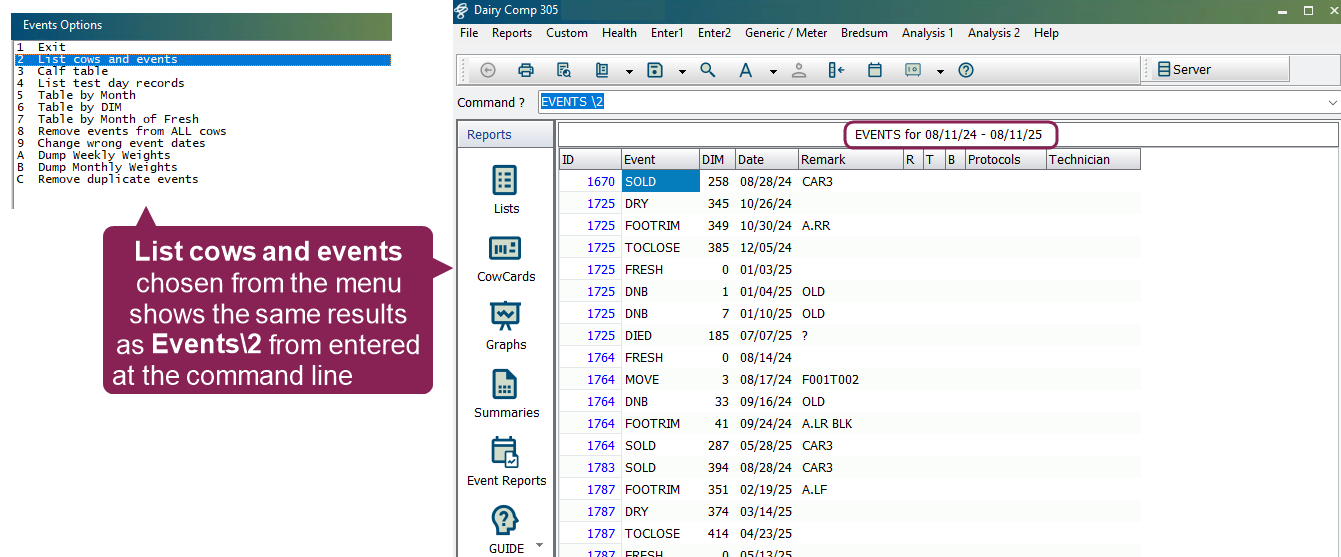Expand the font 'A' dropdown arrow
This screenshot has height=557, width=1341.
[773, 71]
